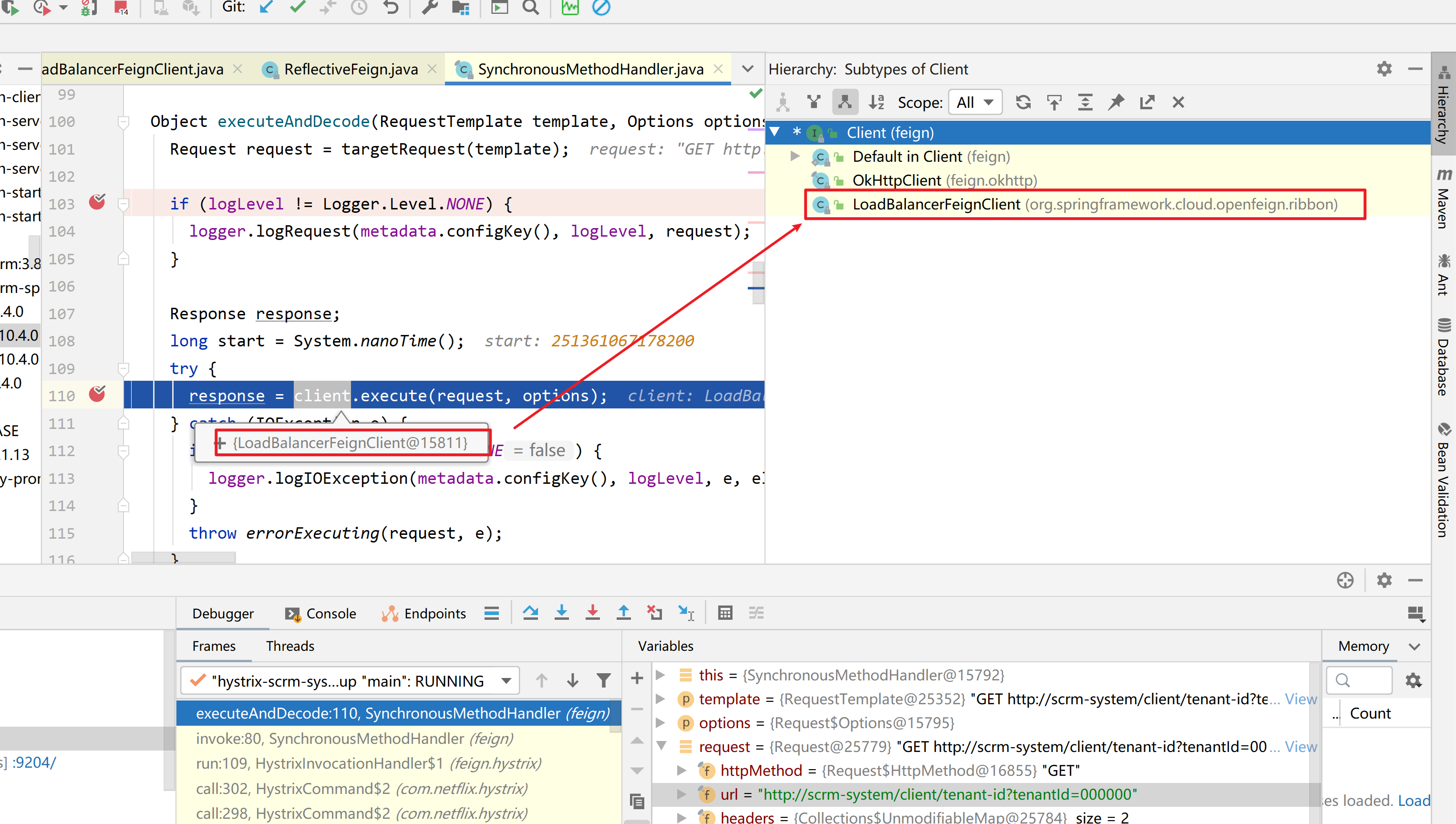1456x824 pixels.
Task: Click the Step Out debugger icon
Action: pos(623,613)
